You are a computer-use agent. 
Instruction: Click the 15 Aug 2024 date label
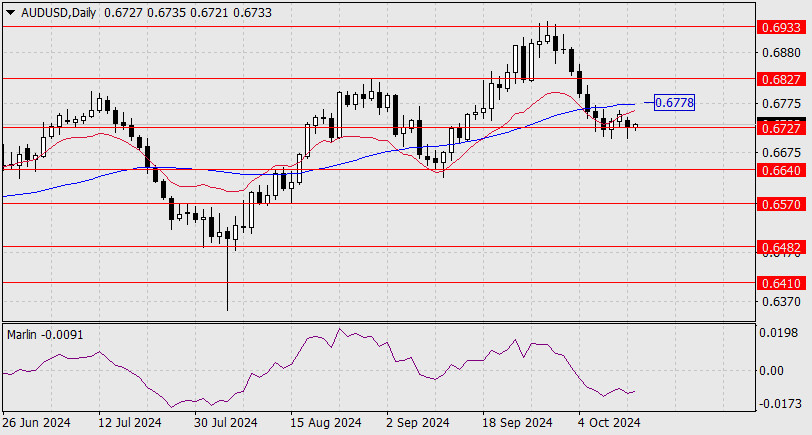pos(326,423)
